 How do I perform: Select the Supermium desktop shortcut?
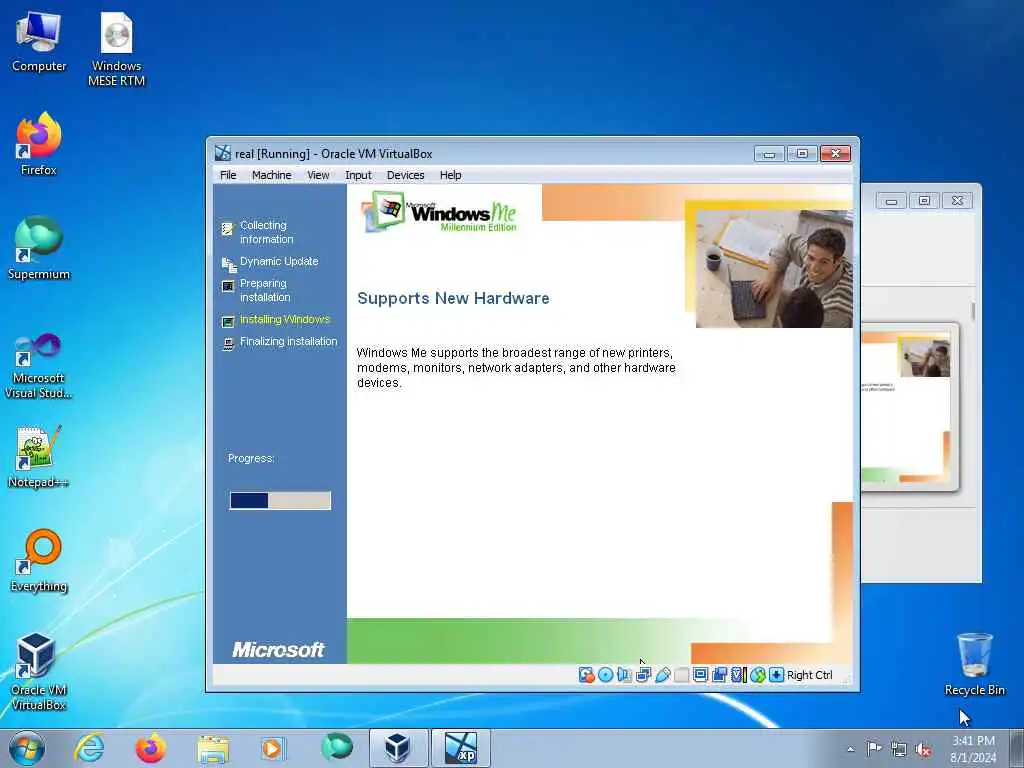pyautogui.click(x=39, y=248)
